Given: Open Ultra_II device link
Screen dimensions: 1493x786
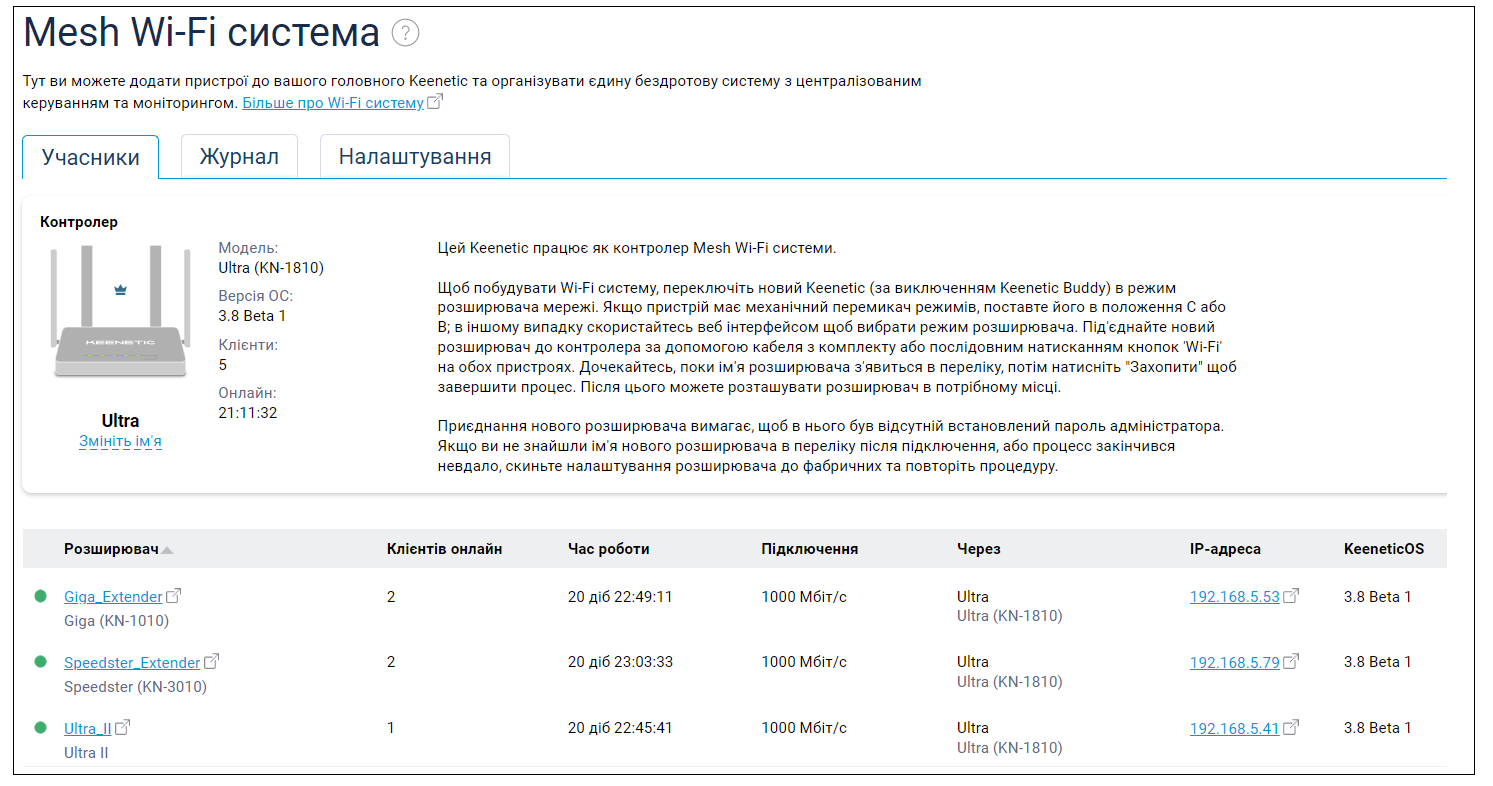Looking at the screenshot, I should (88, 728).
